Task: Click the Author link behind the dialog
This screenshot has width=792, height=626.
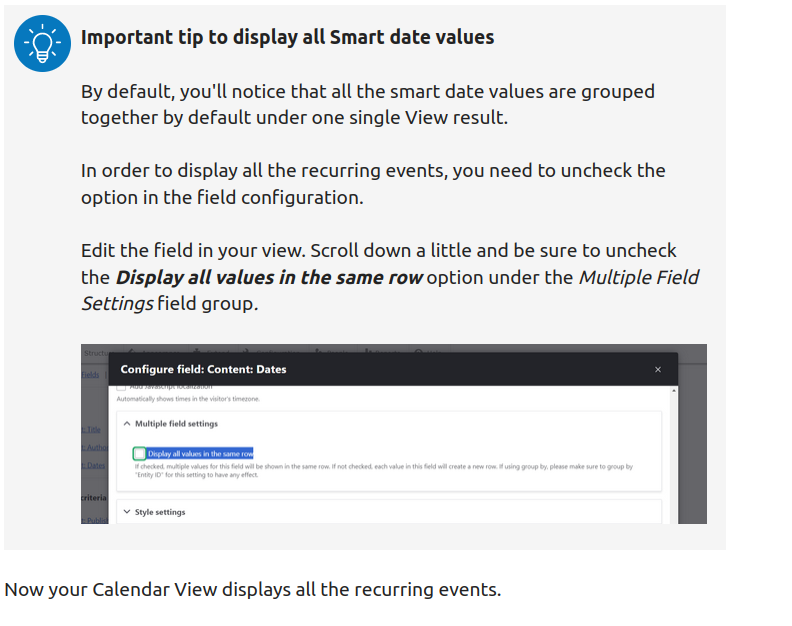Action: (x=95, y=447)
